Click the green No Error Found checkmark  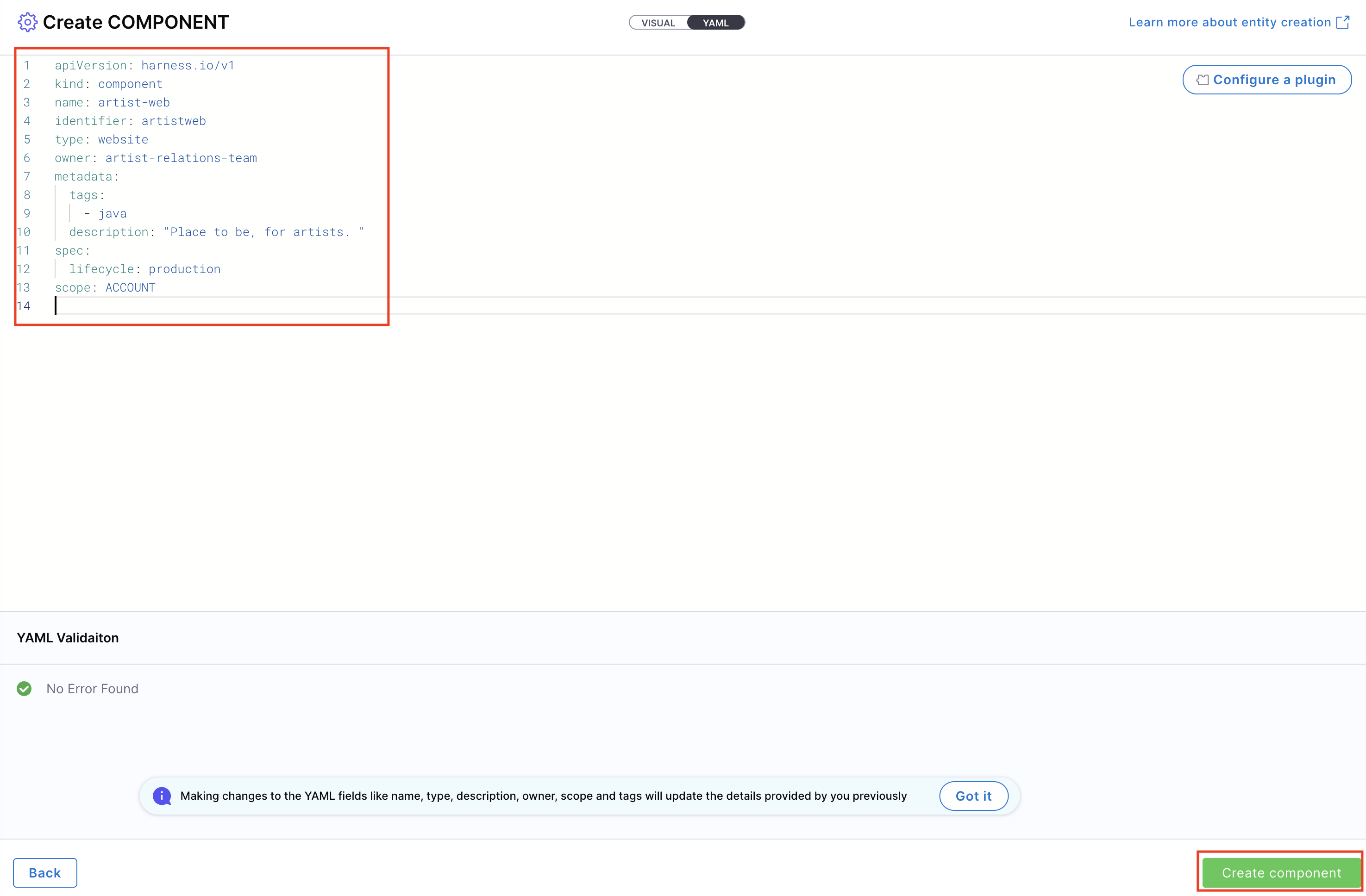[24, 688]
